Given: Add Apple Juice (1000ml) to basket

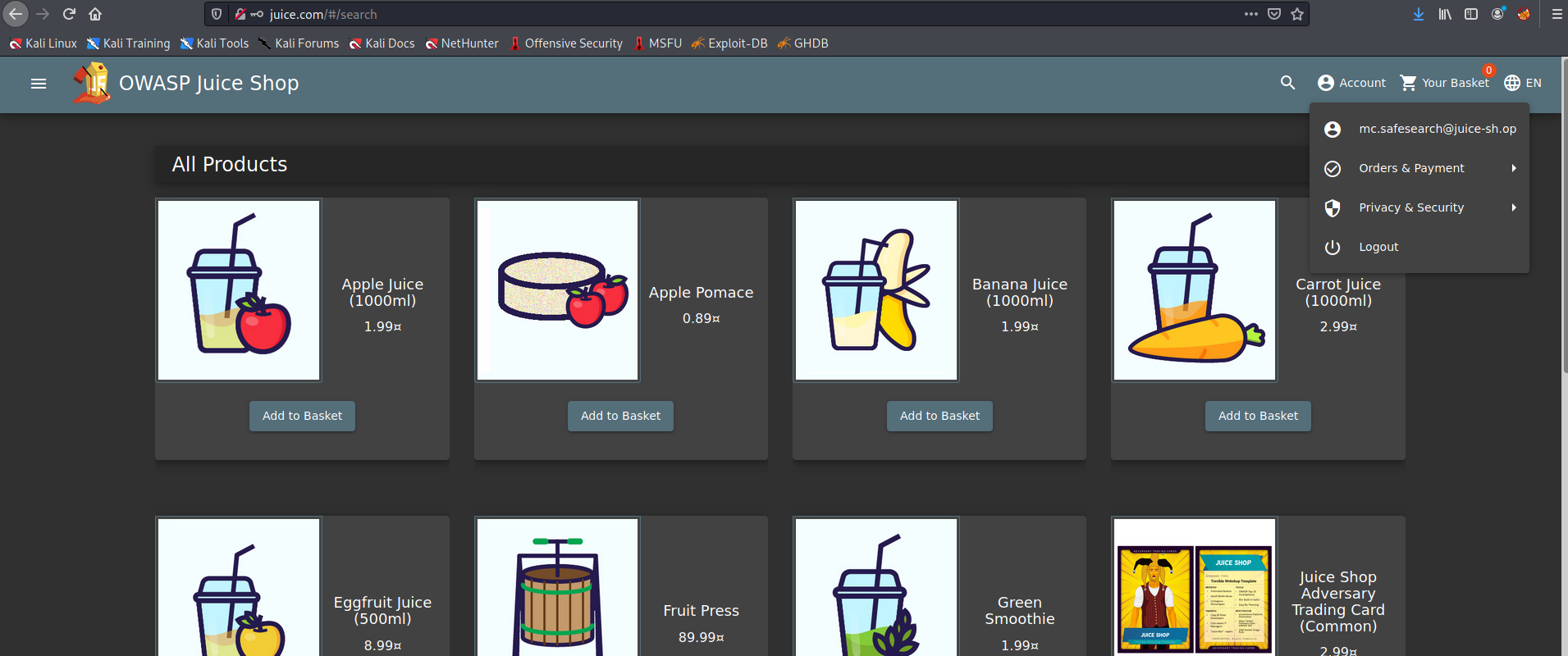Looking at the screenshot, I should (302, 416).
